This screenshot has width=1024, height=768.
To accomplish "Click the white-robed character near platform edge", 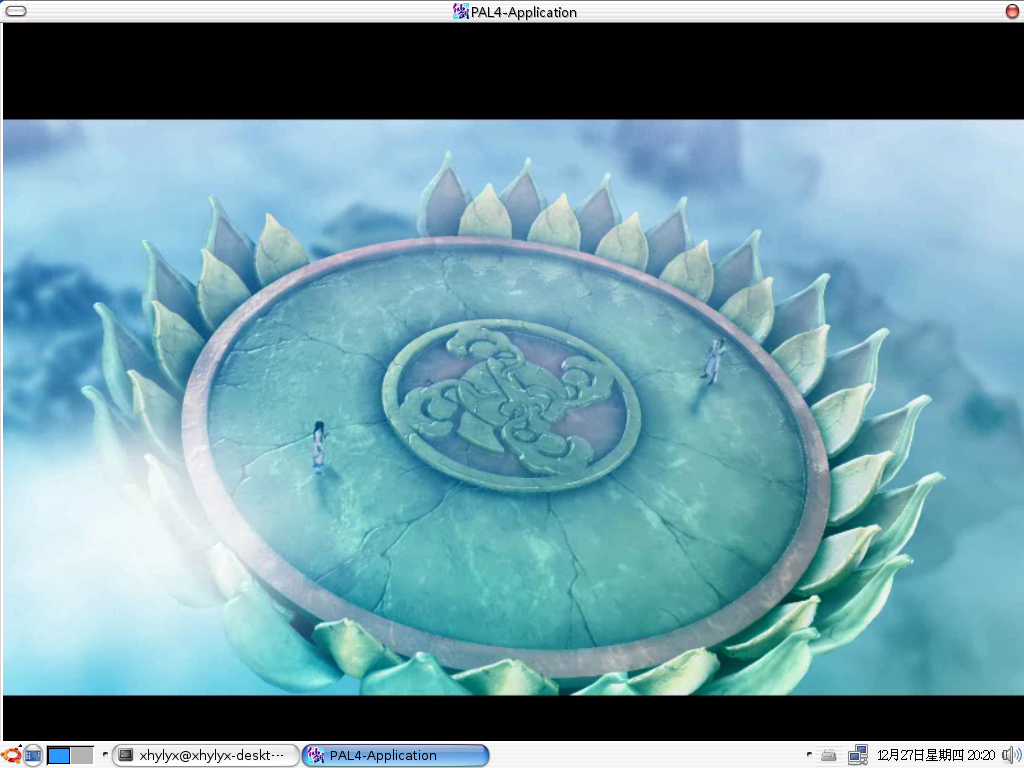I will click(712, 361).
